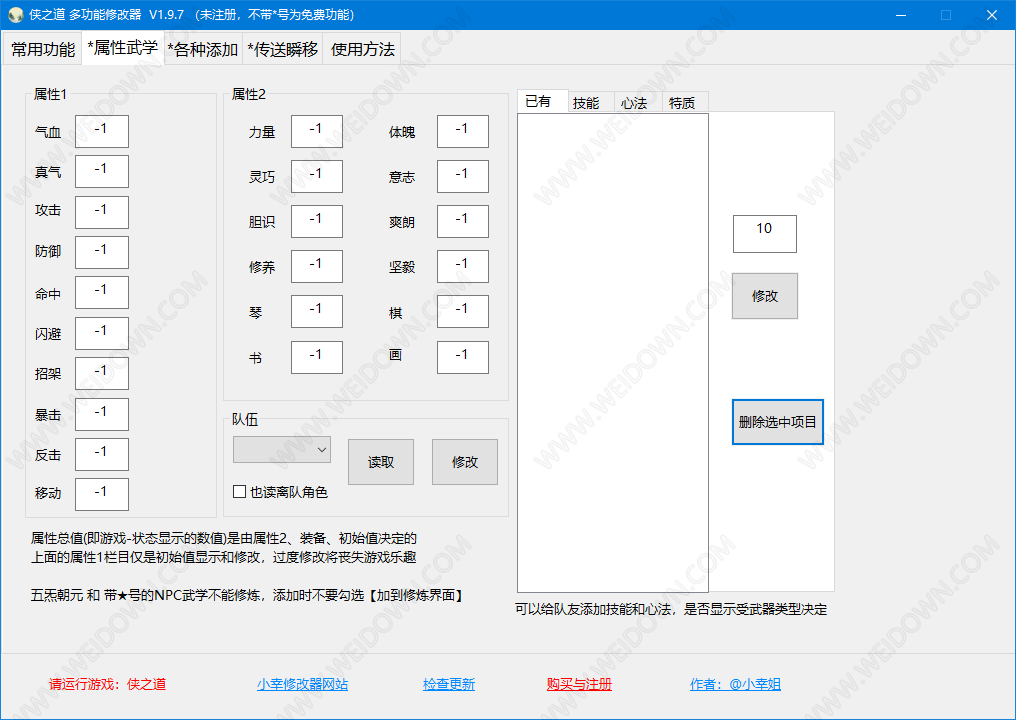Click the 检查更新 link
This screenshot has height=720, width=1016.
(449, 684)
